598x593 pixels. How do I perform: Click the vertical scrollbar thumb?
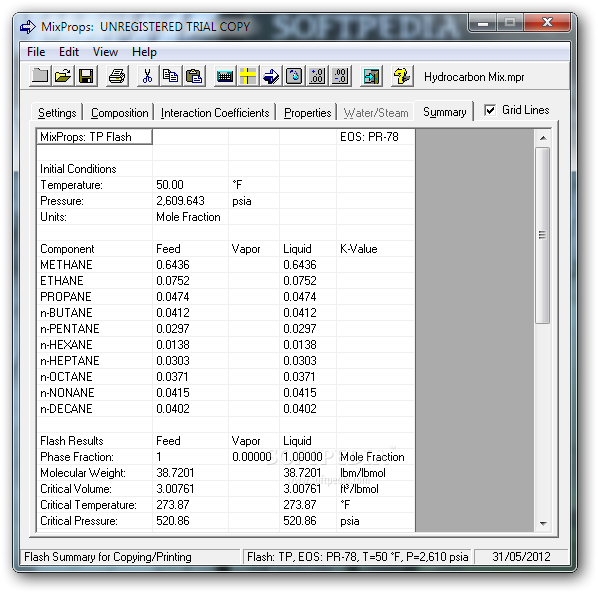click(542, 235)
